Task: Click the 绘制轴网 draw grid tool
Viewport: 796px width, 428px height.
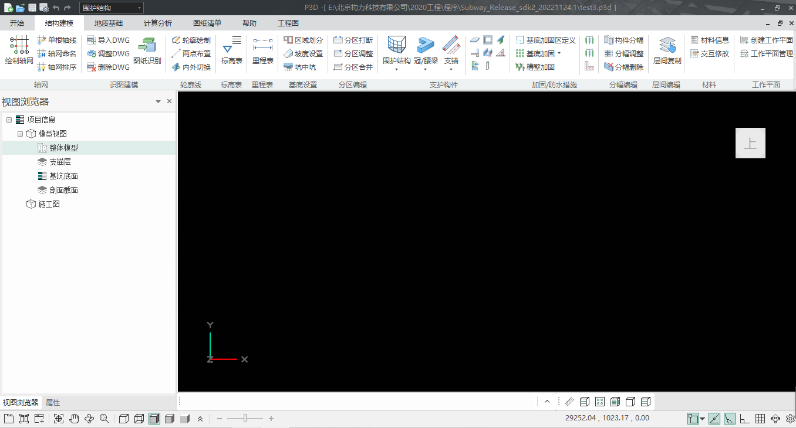Action: [19, 50]
